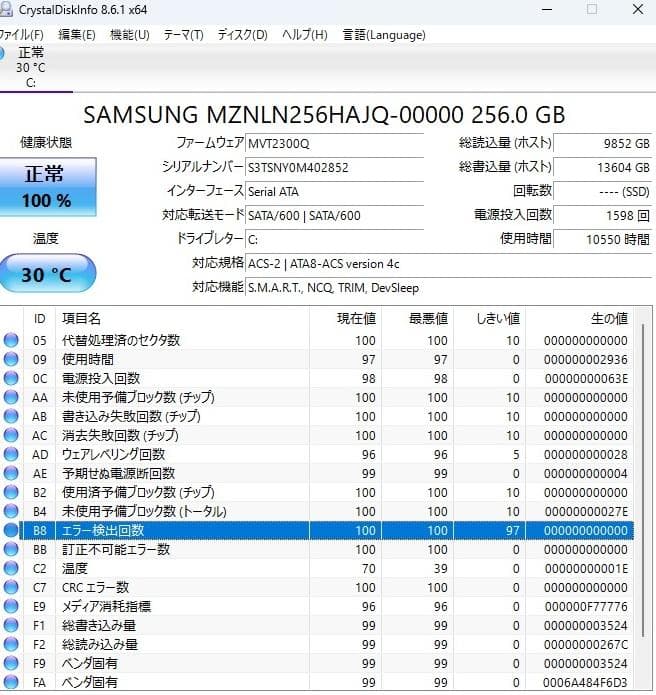Click the total host writes value 13604 GB
The height and width of the screenshot is (695, 656).
[x=602, y=168]
